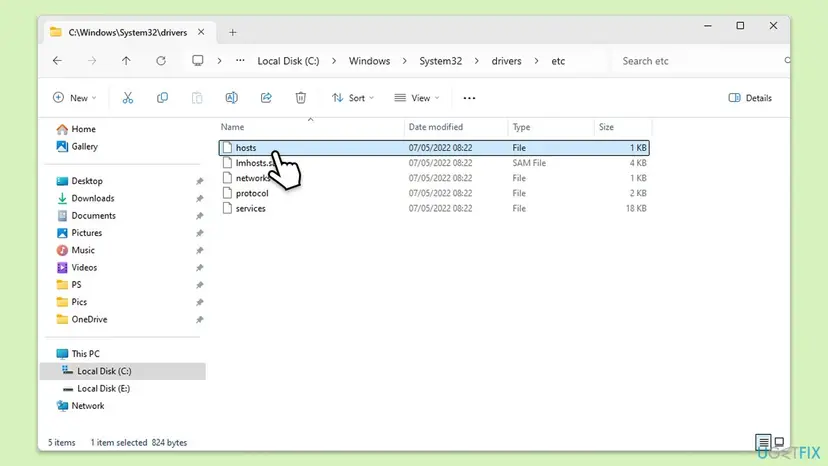Screen dimensions: 828x466
Task: Select the lmhosts.sam file
Action: 434,163
